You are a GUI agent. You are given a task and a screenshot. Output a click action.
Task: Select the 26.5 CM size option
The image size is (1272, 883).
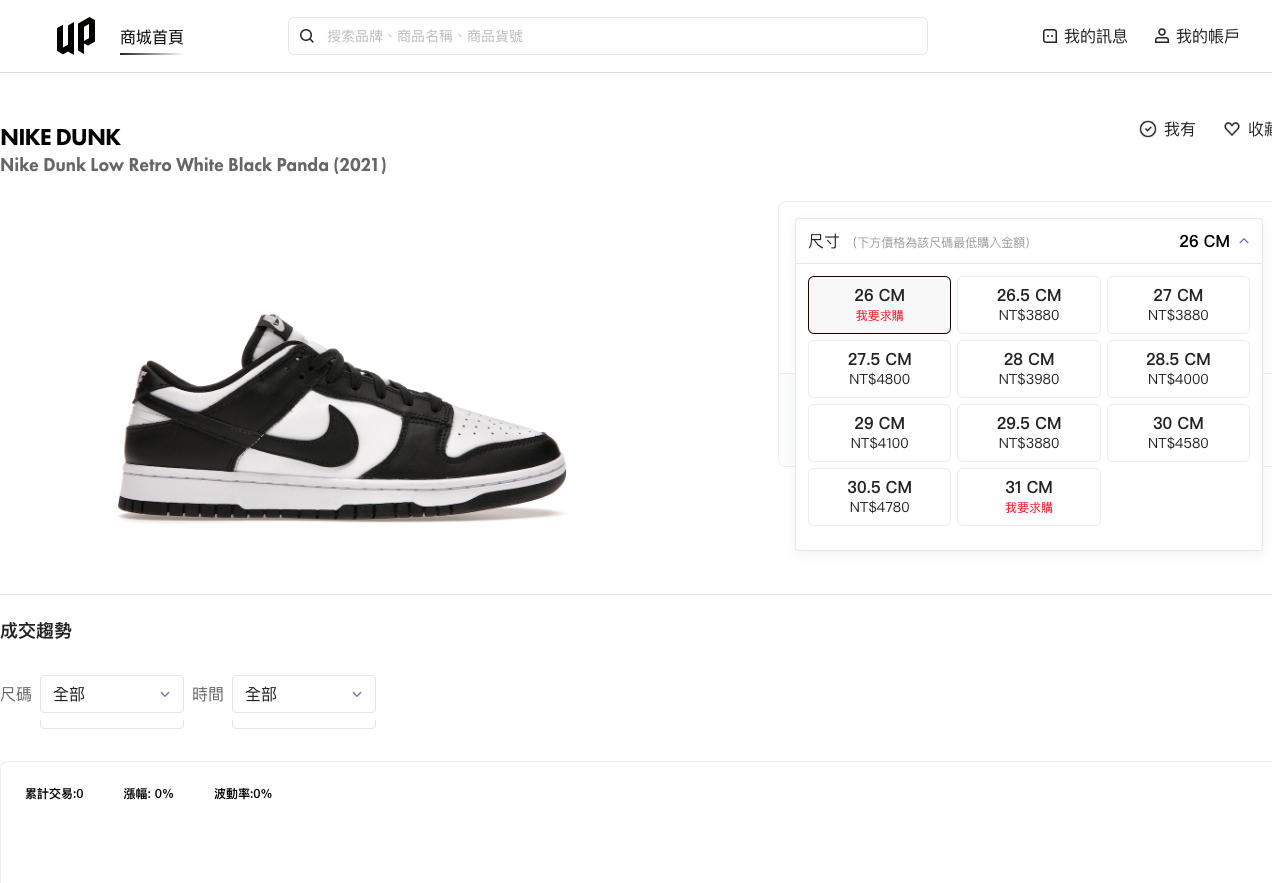pos(1028,305)
